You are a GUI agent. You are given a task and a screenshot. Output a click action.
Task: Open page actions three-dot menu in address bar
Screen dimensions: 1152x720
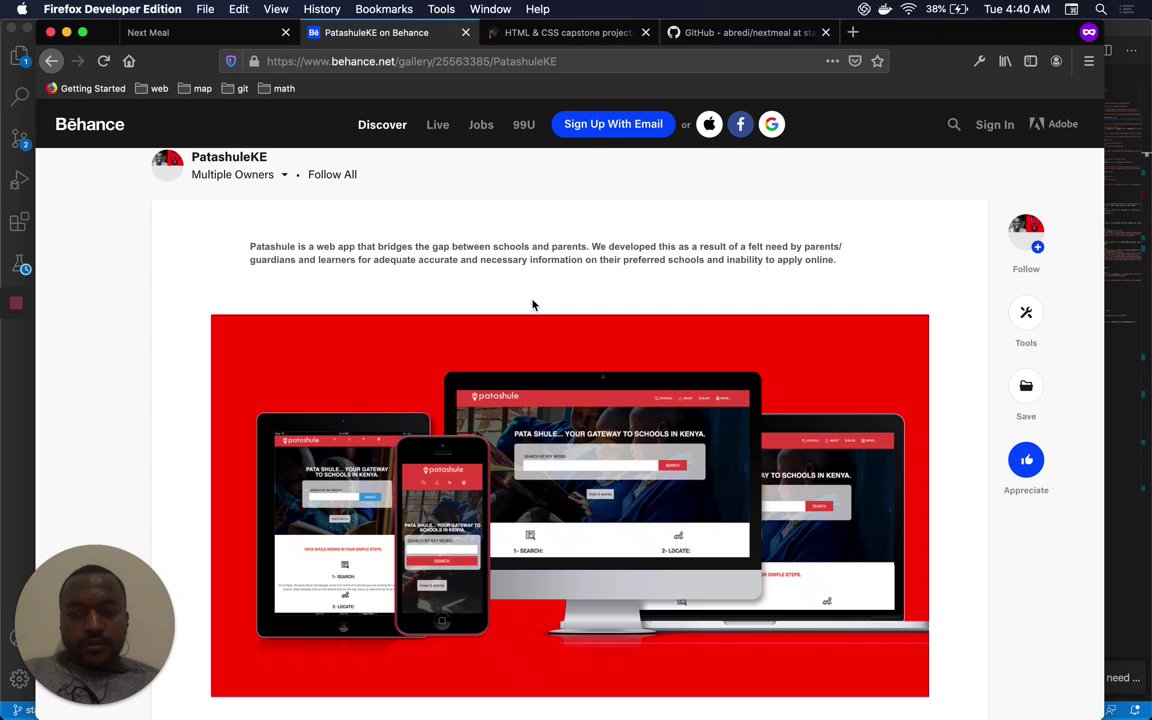pos(832,61)
